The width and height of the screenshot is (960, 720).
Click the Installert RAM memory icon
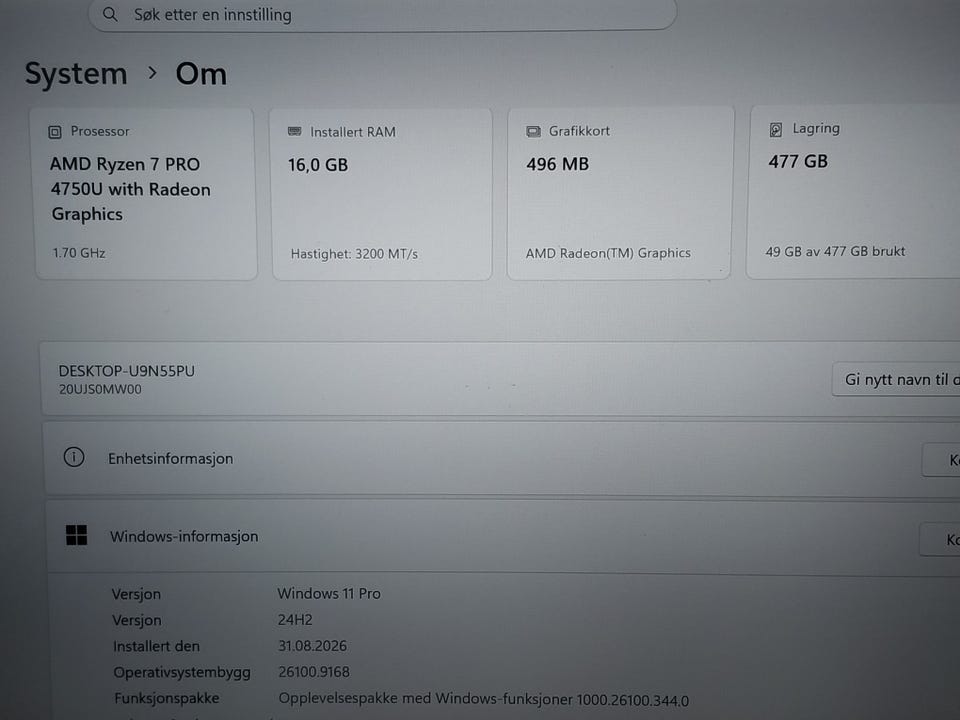click(x=294, y=131)
